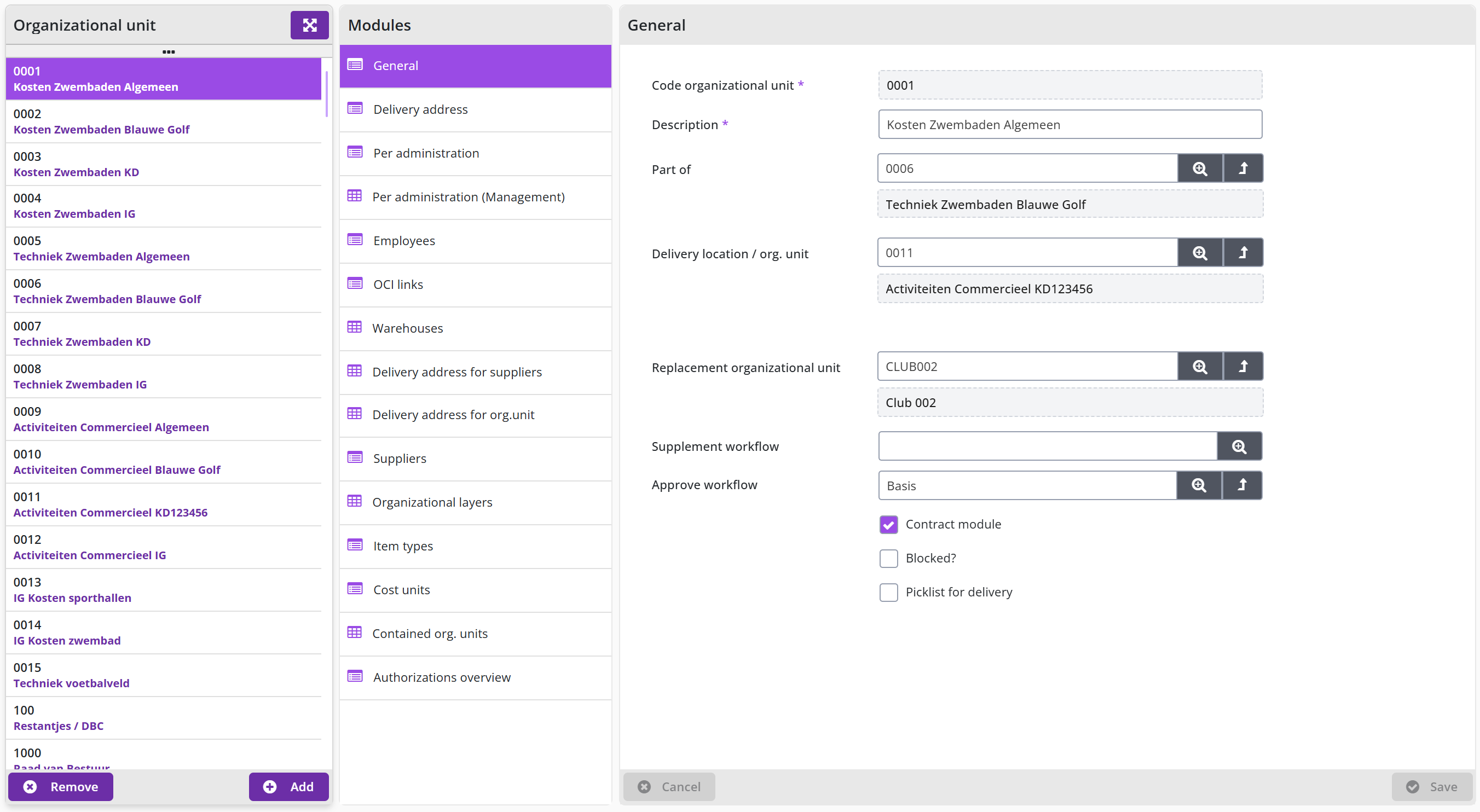Image resolution: width=1480 pixels, height=812 pixels.
Task: Open Delivery address for suppliers module
Action: 475,372
